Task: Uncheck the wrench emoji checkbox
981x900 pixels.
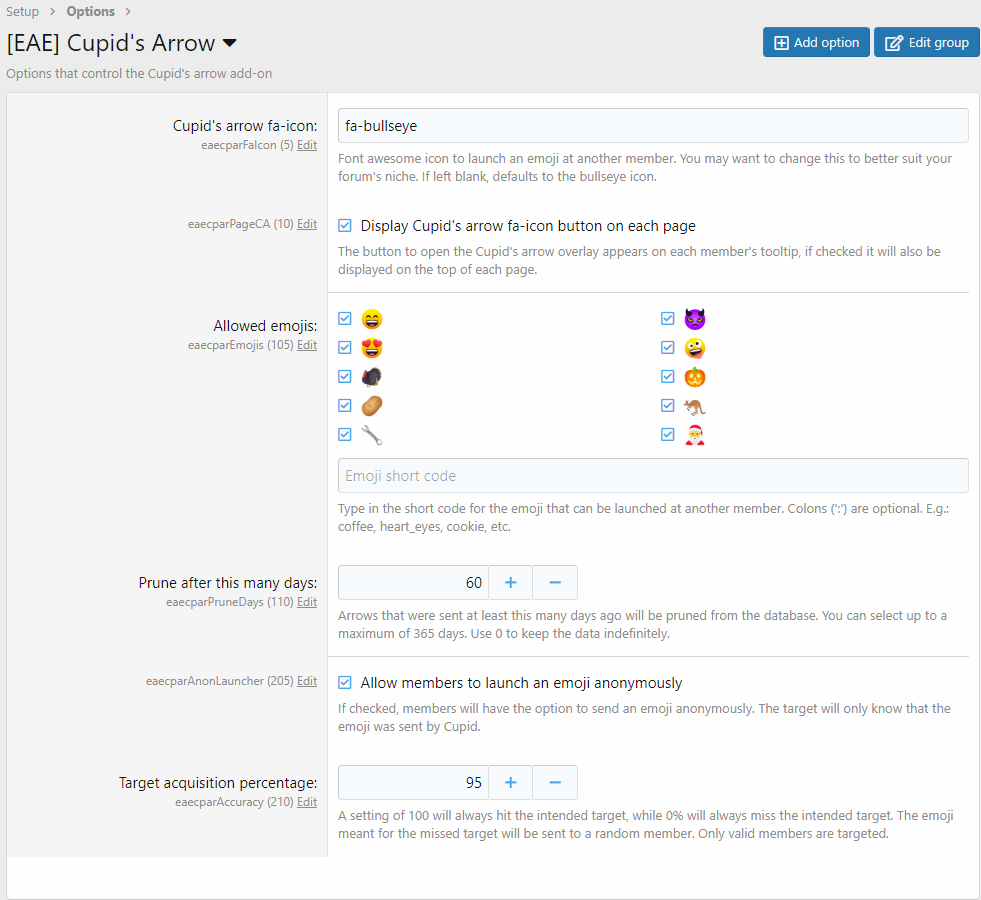Action: [x=345, y=435]
